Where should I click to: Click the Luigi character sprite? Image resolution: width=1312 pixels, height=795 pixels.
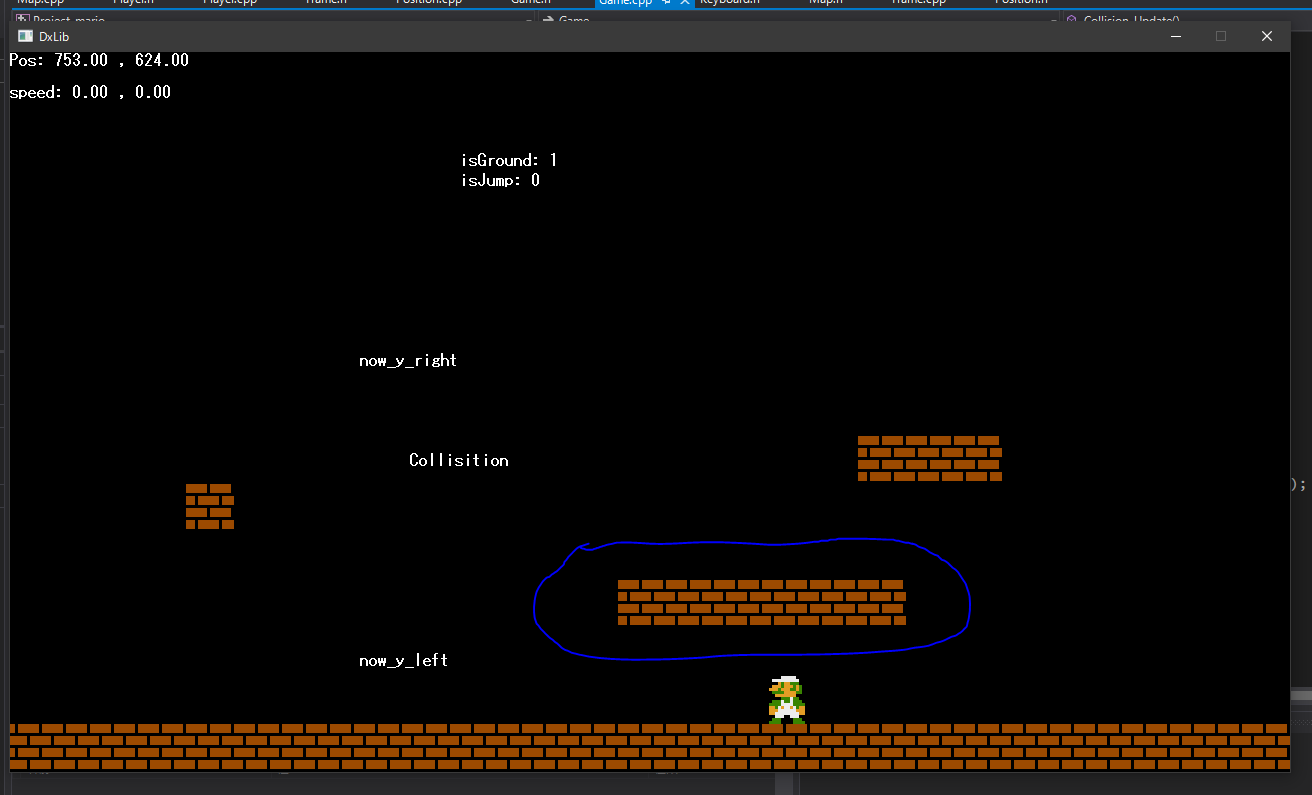click(x=787, y=700)
